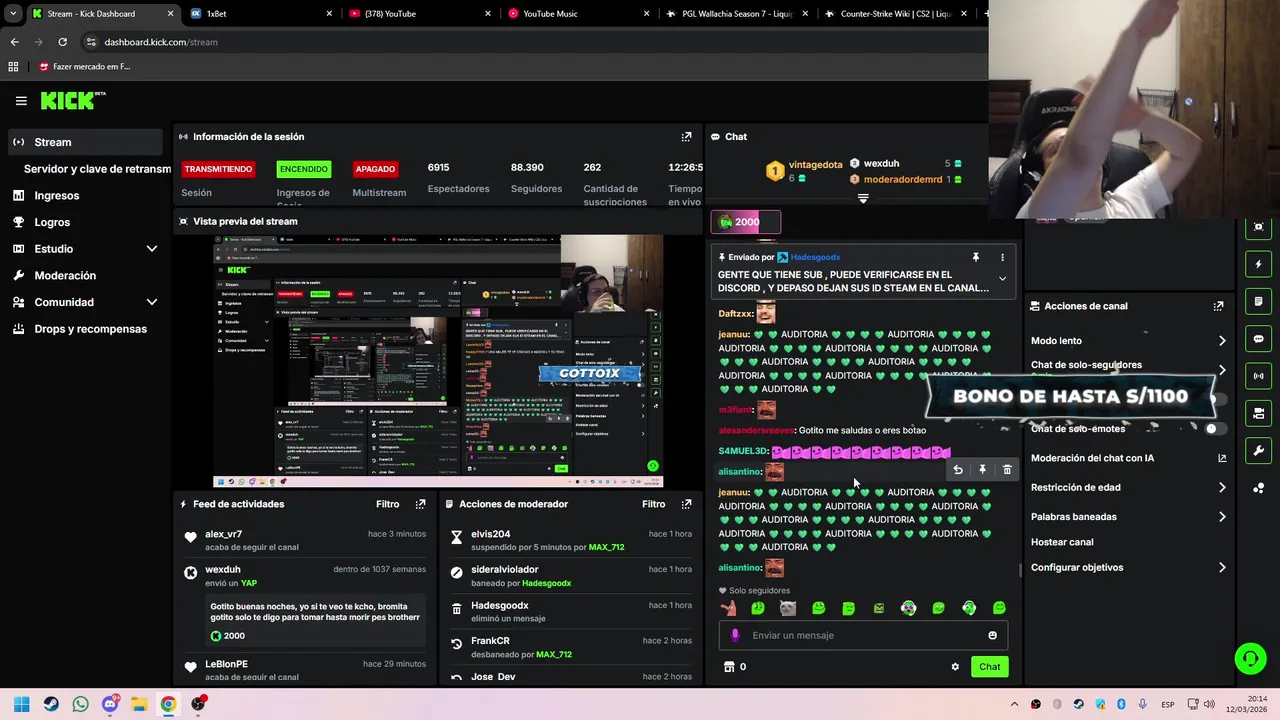The height and width of the screenshot is (720, 1280).
Task: Click Hostear canal option
Action: [x=1062, y=542]
